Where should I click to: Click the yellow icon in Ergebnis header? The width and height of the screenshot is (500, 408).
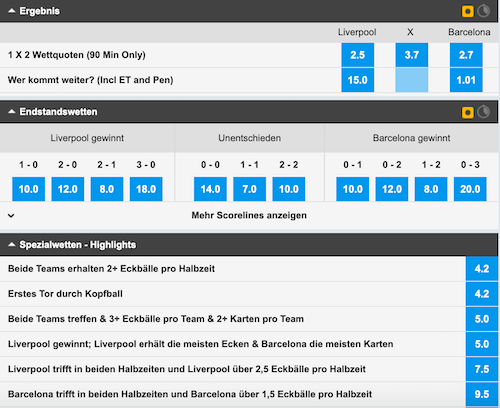pyautogui.click(x=468, y=11)
